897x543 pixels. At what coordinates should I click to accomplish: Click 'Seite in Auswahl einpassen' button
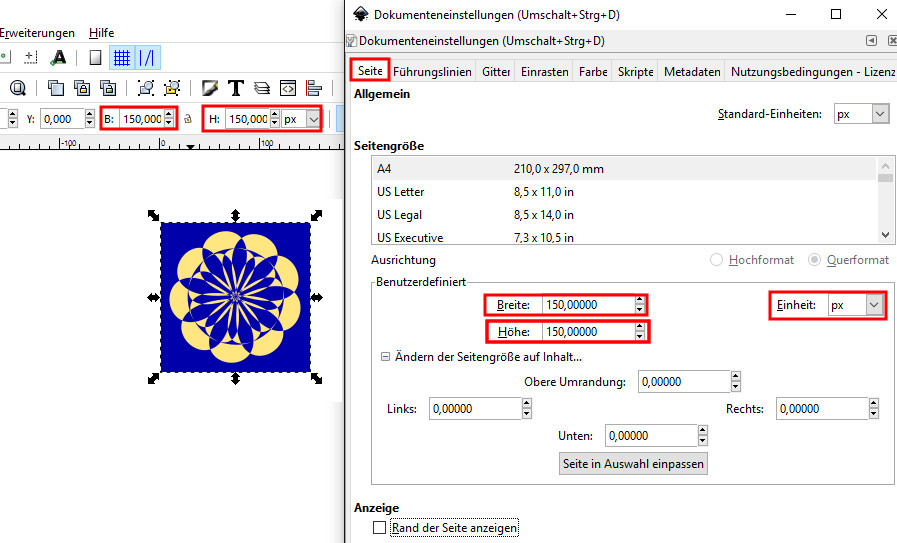tap(634, 464)
